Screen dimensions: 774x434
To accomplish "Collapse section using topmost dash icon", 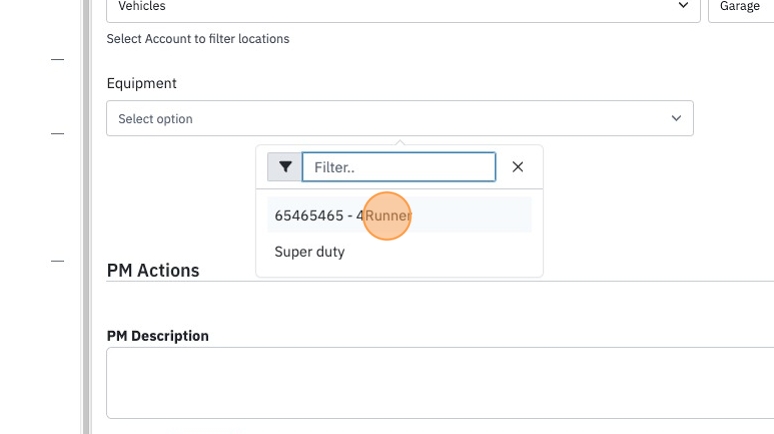I will [57, 59].
